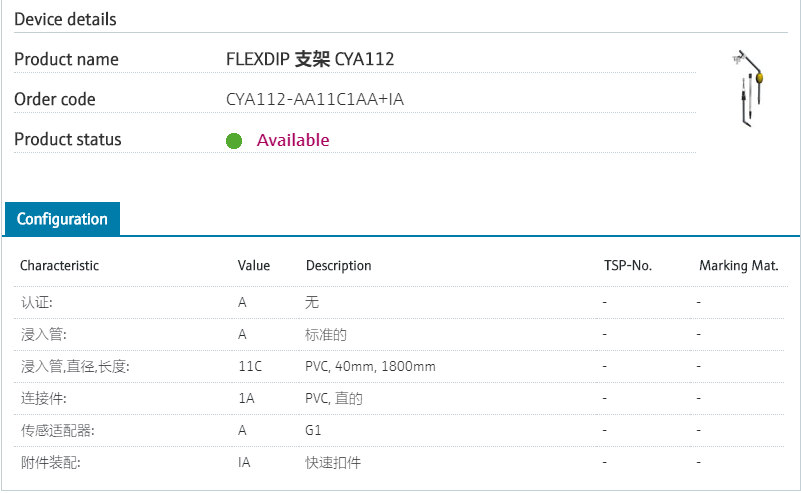
Task: Click the PVC, 直的 description cell
Action: point(333,399)
